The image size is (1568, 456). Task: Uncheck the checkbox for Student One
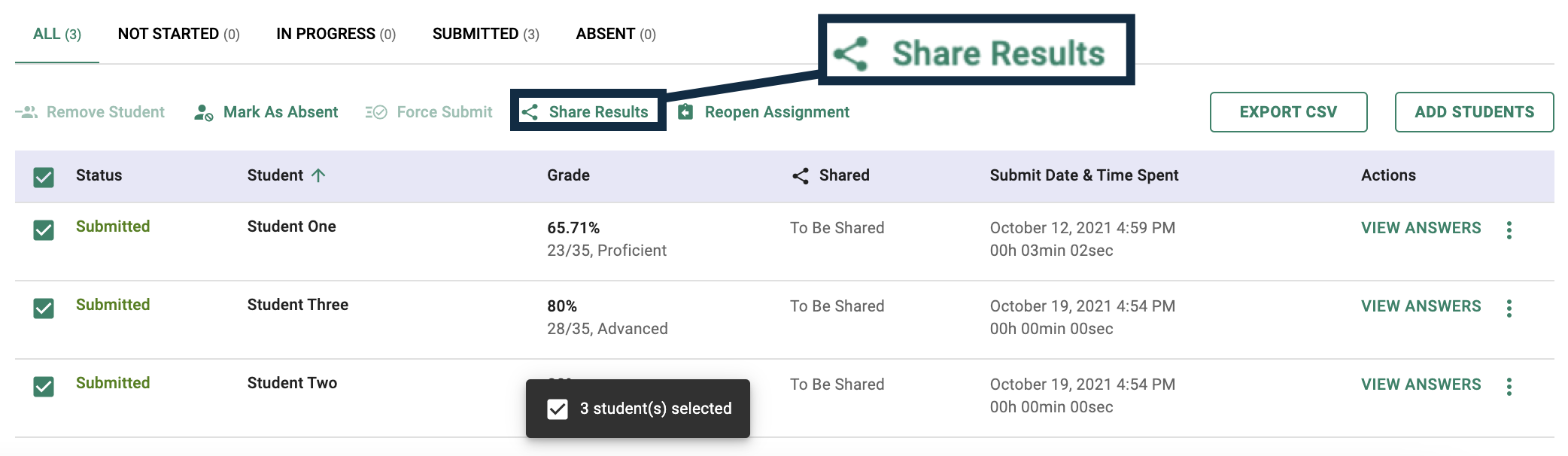[44, 230]
